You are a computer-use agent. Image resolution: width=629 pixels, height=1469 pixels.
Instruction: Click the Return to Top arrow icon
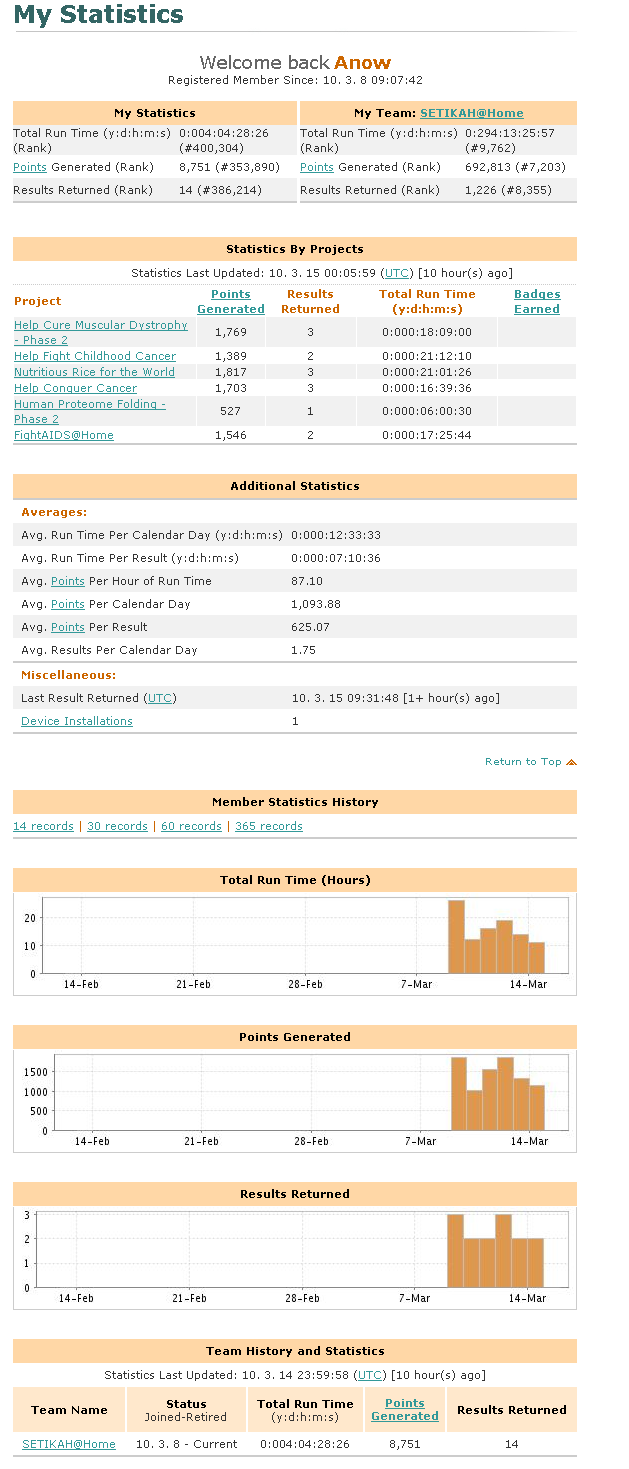572,762
